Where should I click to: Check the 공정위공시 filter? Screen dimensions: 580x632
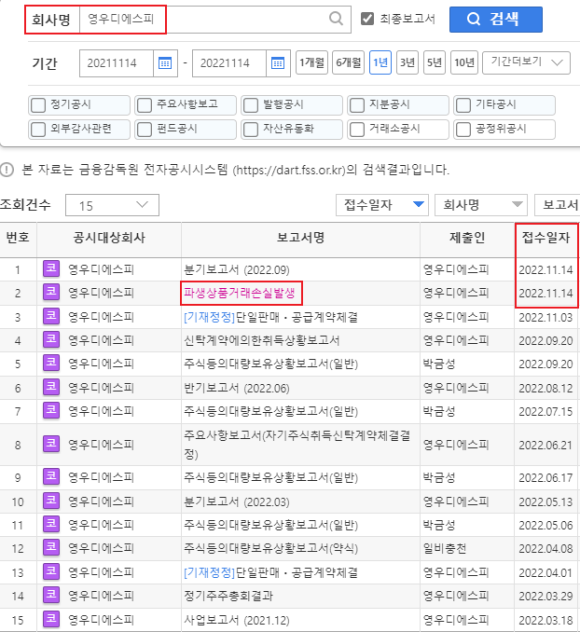(463, 129)
